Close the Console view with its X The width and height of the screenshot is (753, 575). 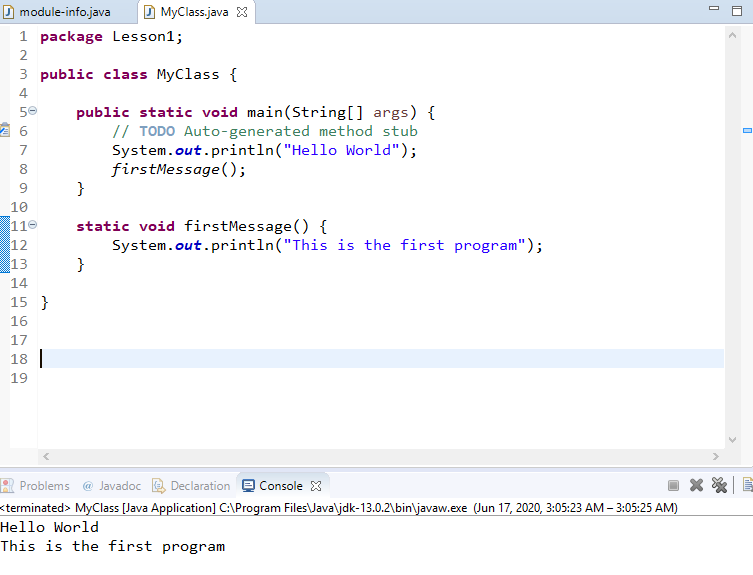[316, 486]
